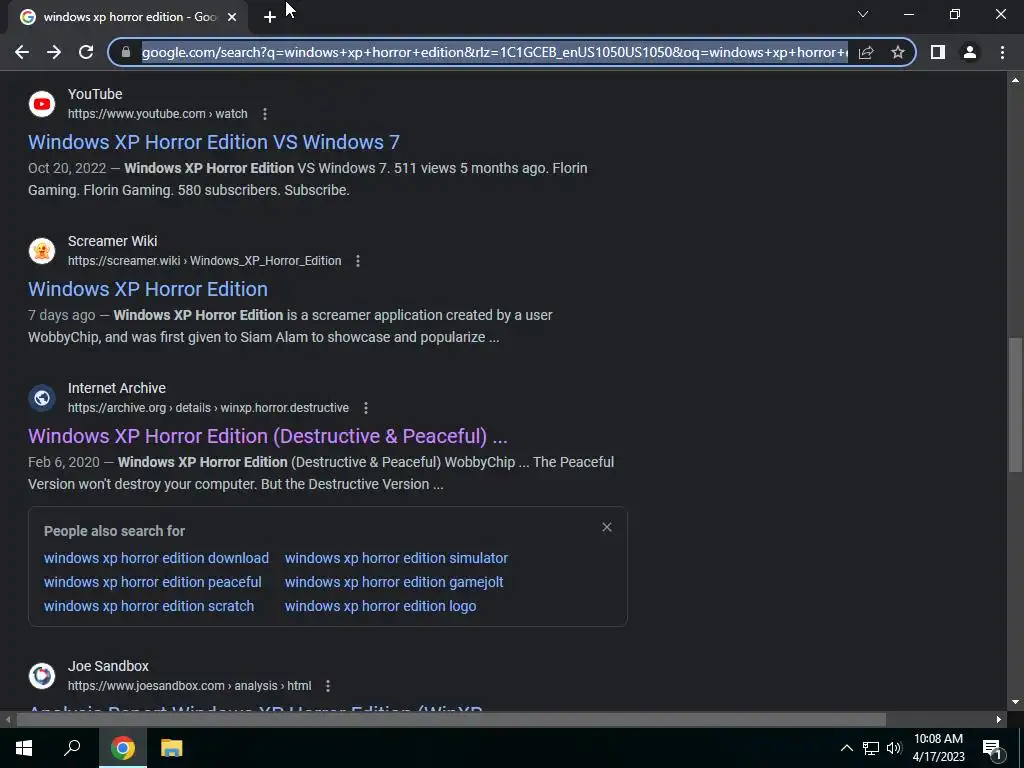Click the Chrome taskbar icon

tap(123, 748)
